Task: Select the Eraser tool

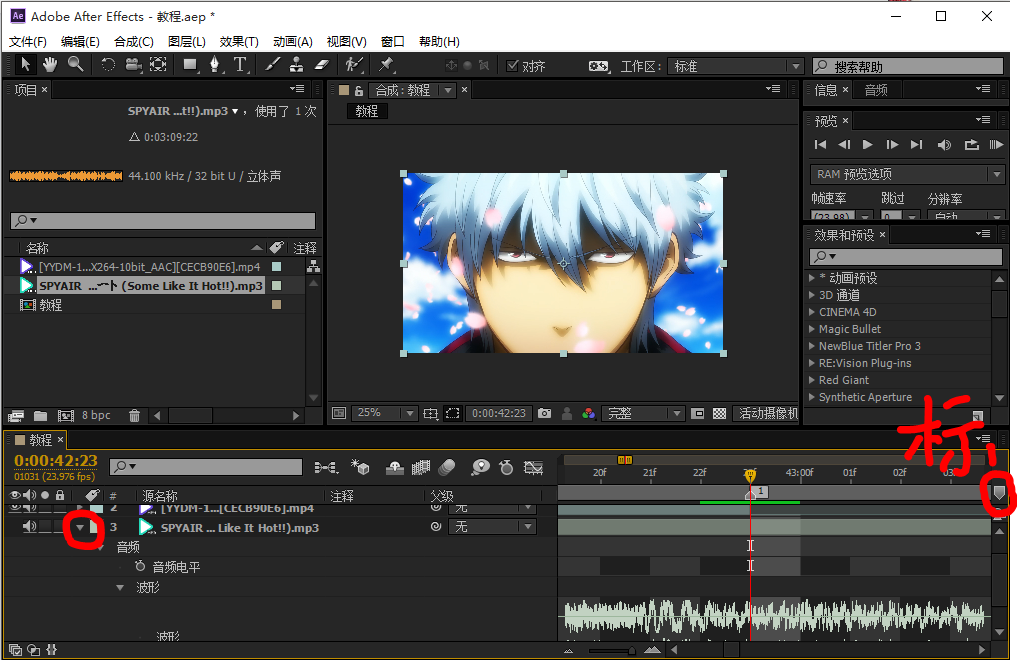Action: pyautogui.click(x=322, y=64)
